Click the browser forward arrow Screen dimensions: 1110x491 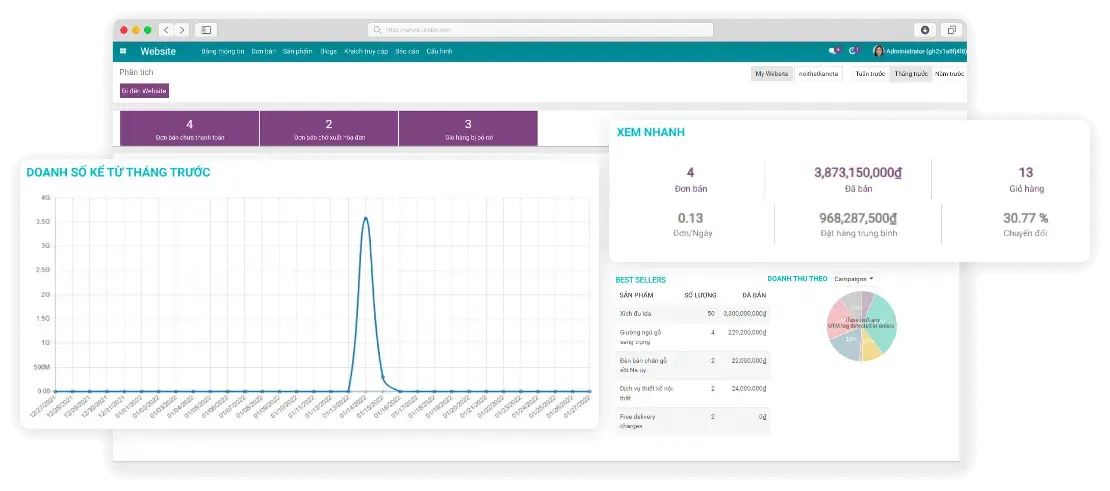pos(181,30)
